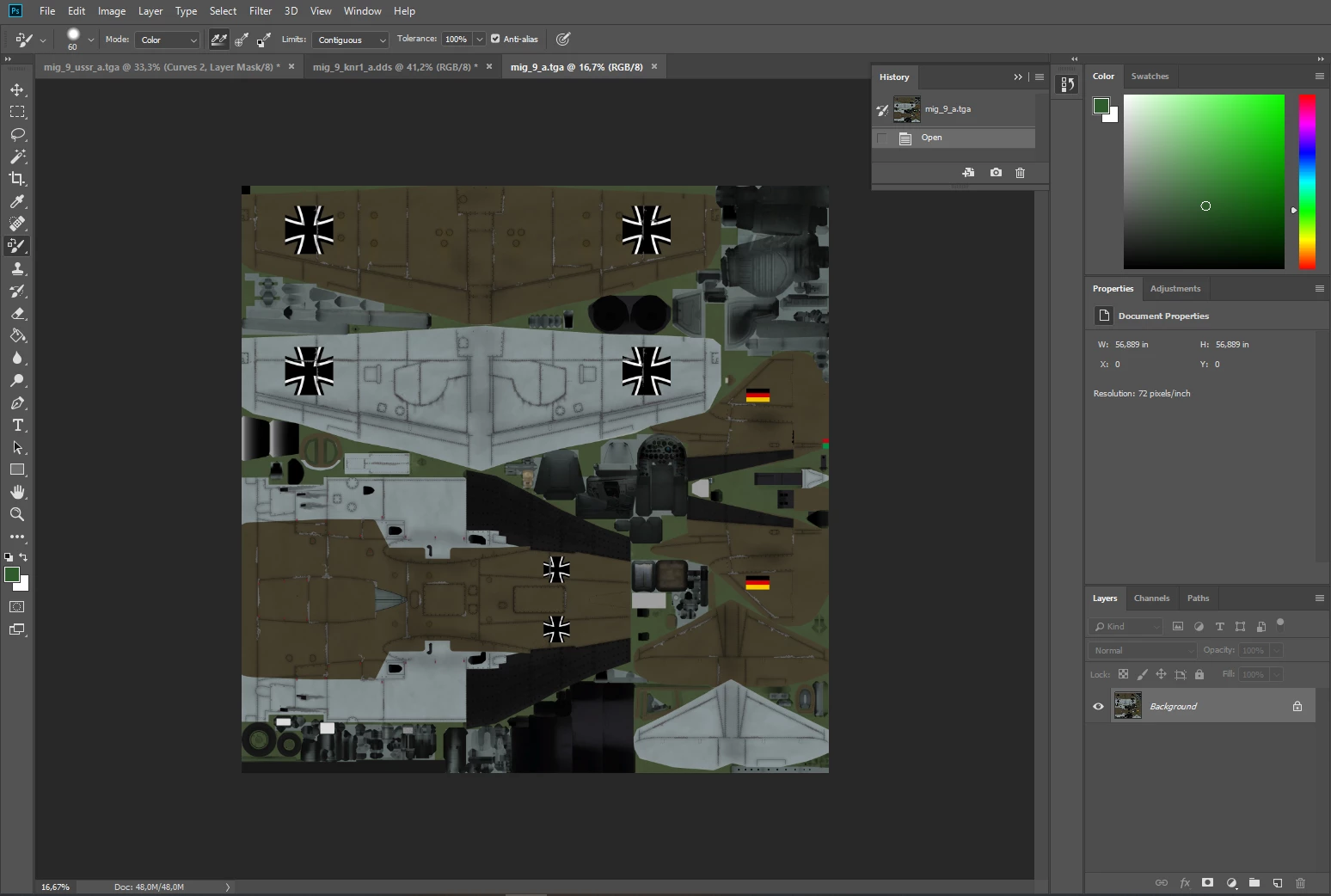This screenshot has height=896, width=1331.
Task: Toggle Quick Mask mode
Action: (16, 607)
